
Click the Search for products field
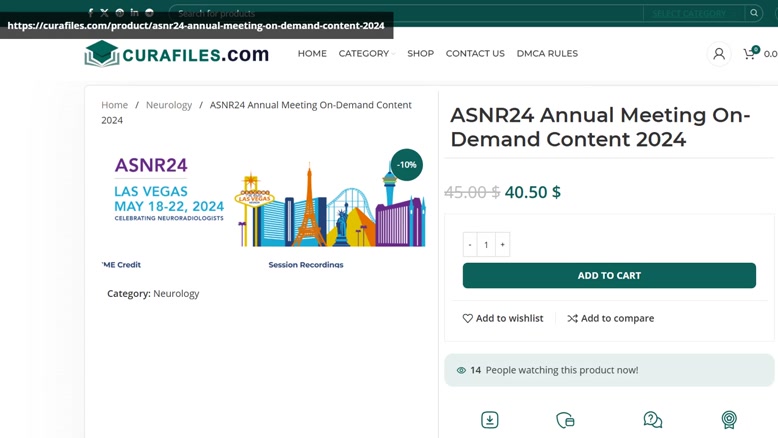pos(406,13)
